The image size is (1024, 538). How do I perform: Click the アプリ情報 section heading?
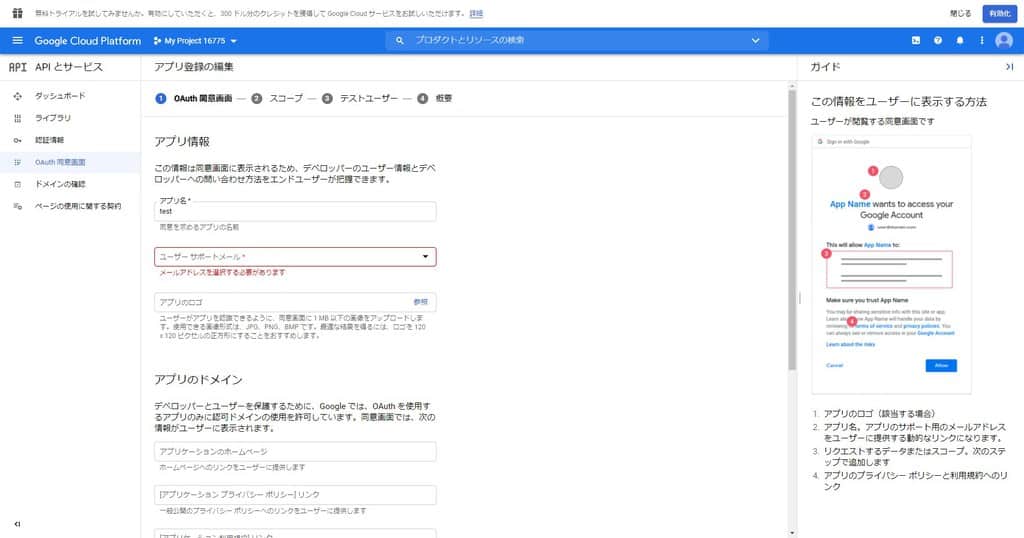click(182, 142)
